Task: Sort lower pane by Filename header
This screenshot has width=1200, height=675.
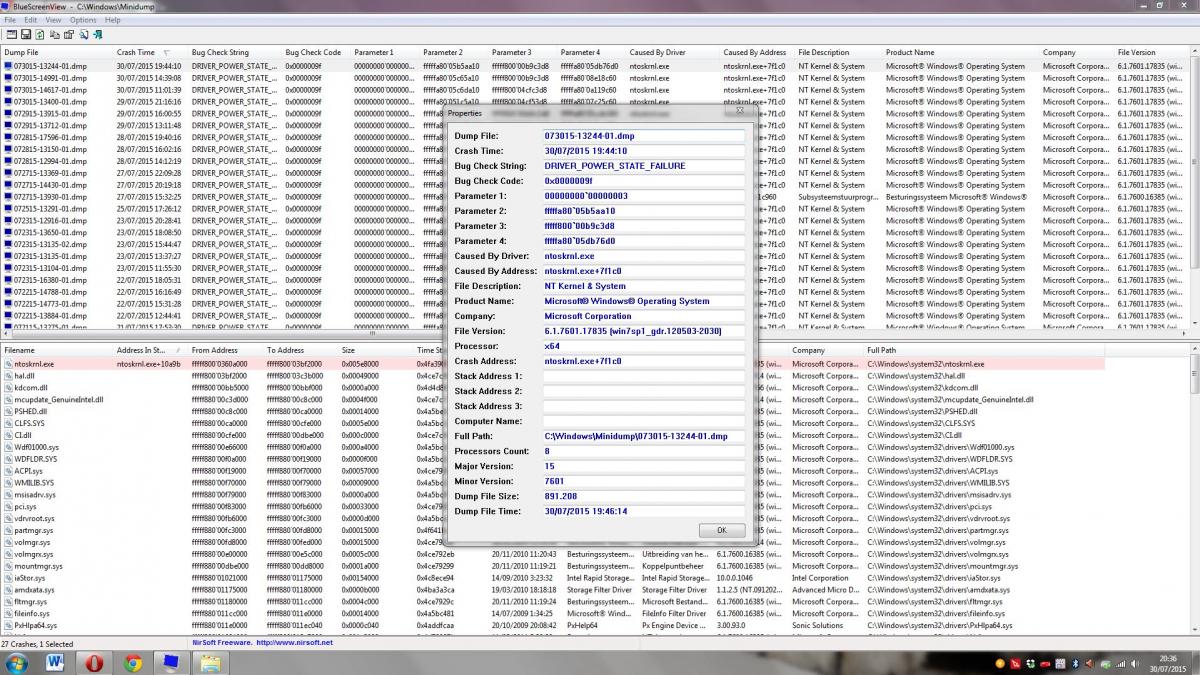Action: coord(57,350)
